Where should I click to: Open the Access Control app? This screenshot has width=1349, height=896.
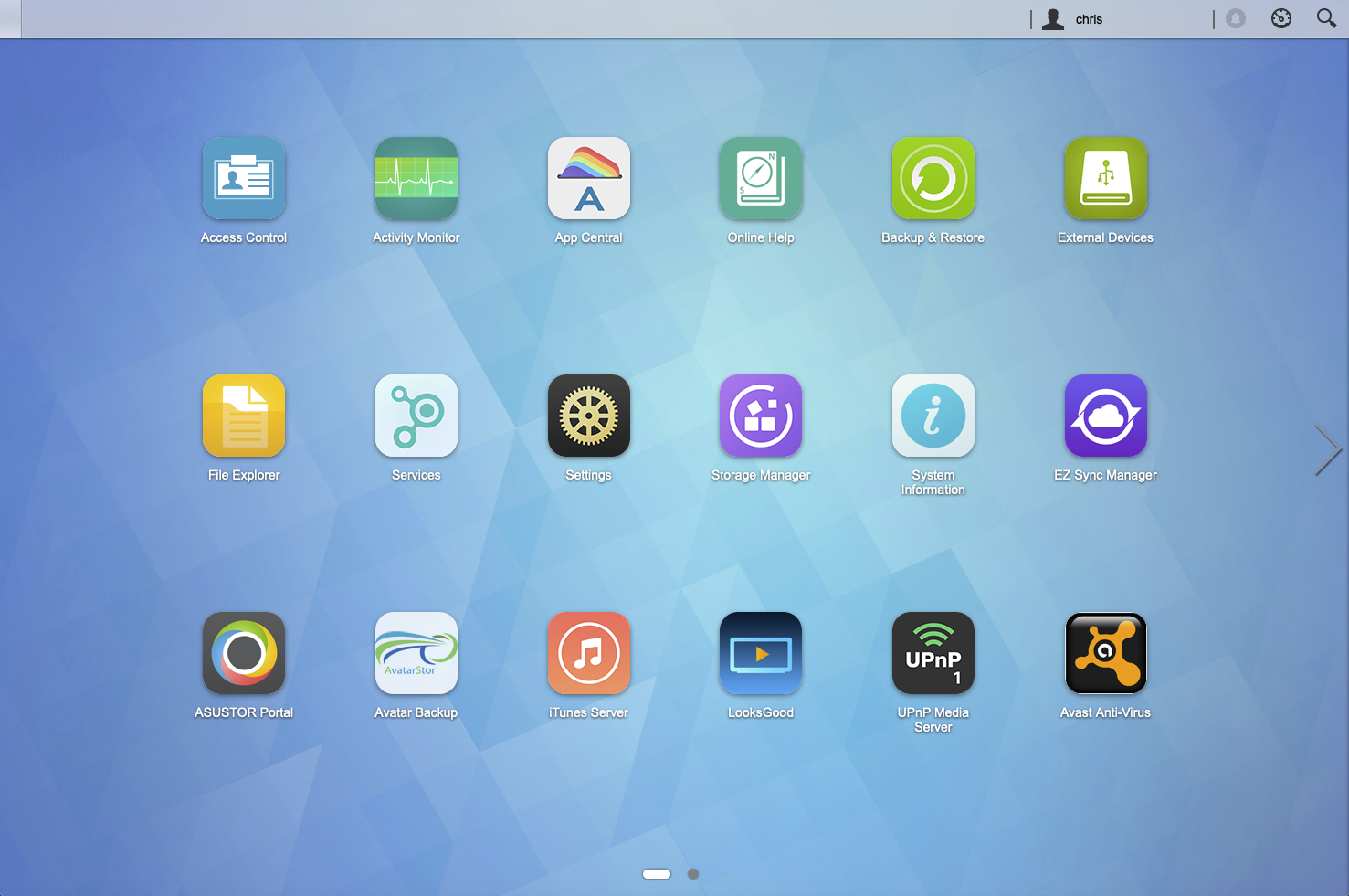coord(244,179)
